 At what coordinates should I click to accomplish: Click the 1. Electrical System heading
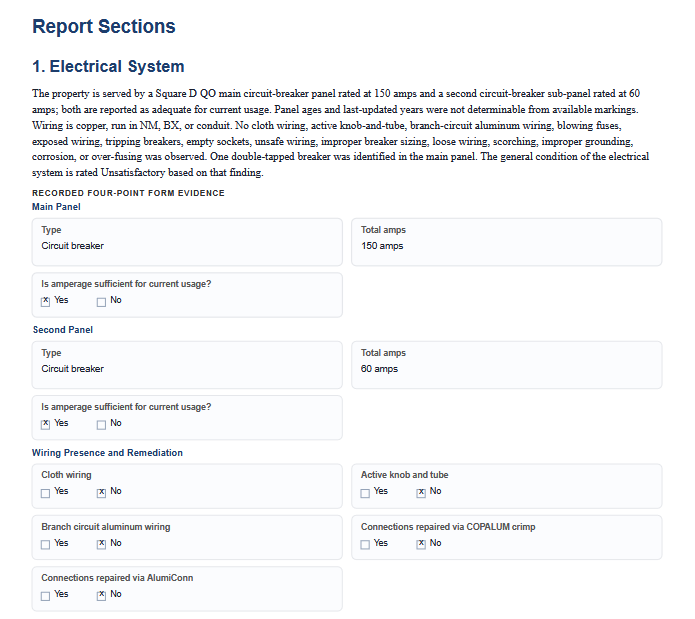pos(108,66)
